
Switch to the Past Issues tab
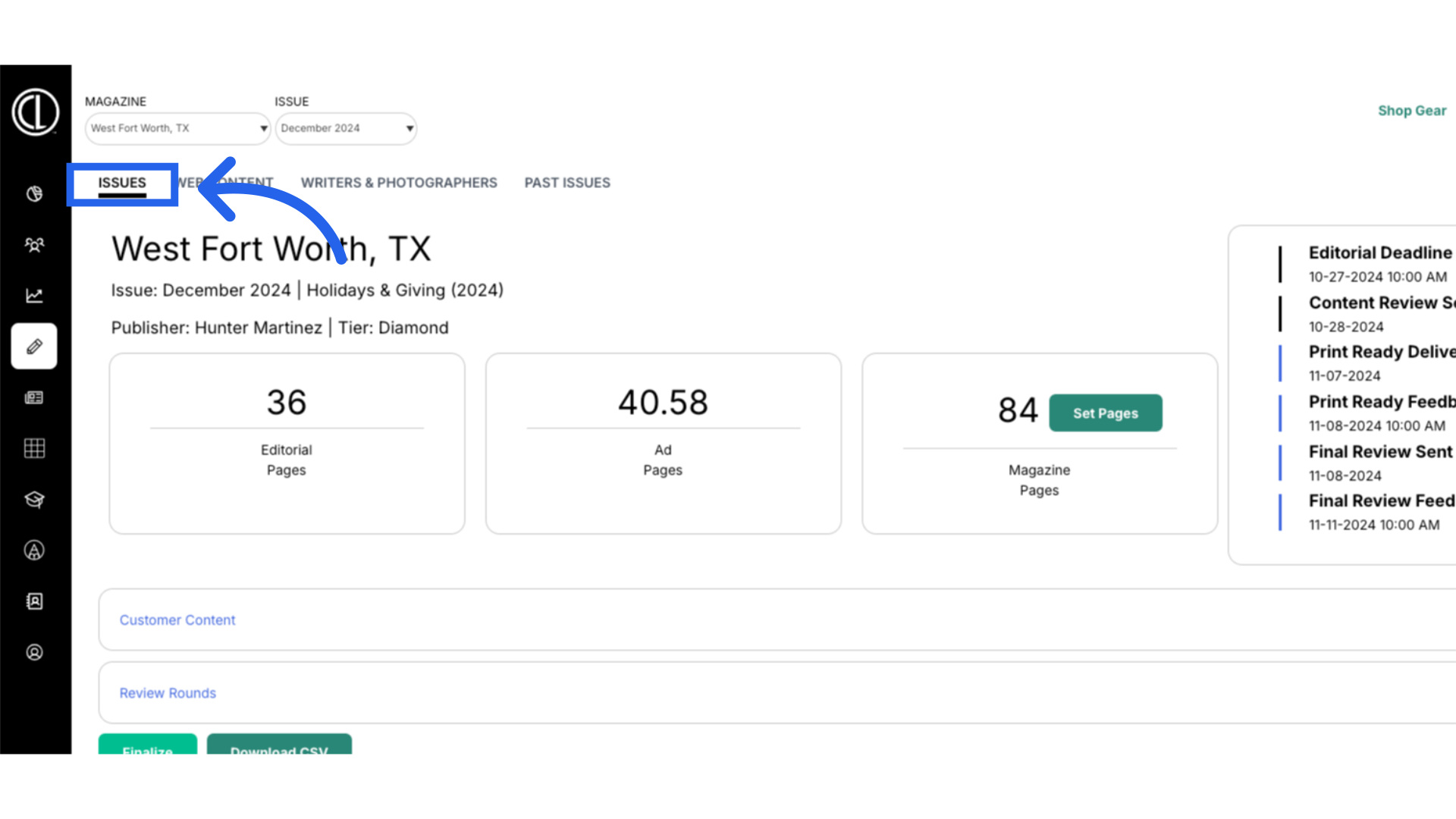[x=567, y=183]
